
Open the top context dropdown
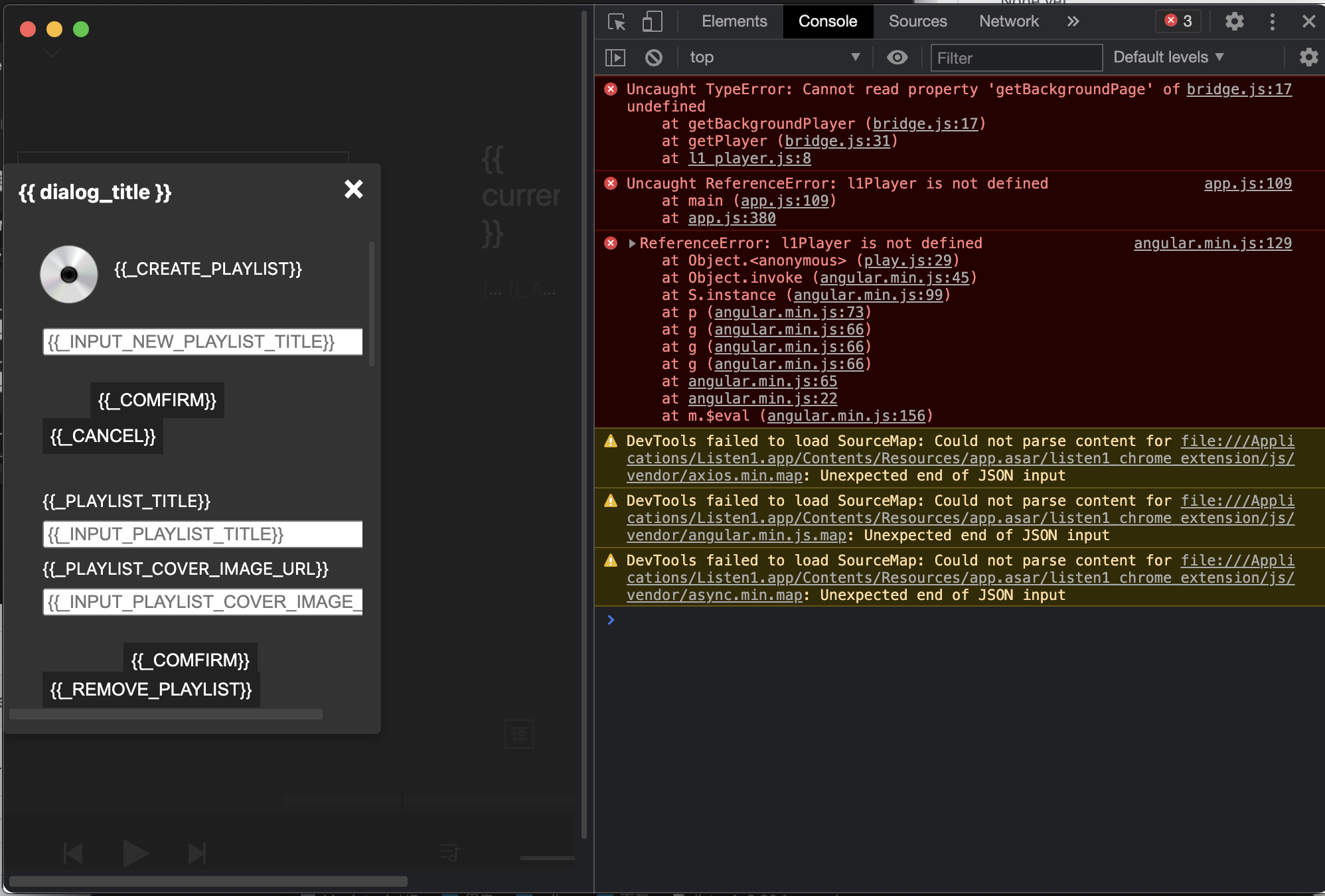click(775, 58)
